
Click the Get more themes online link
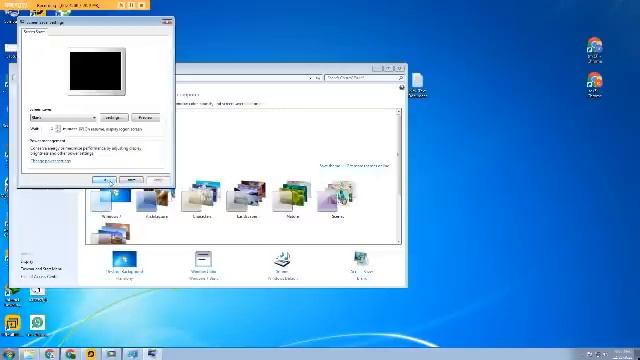(x=368, y=166)
